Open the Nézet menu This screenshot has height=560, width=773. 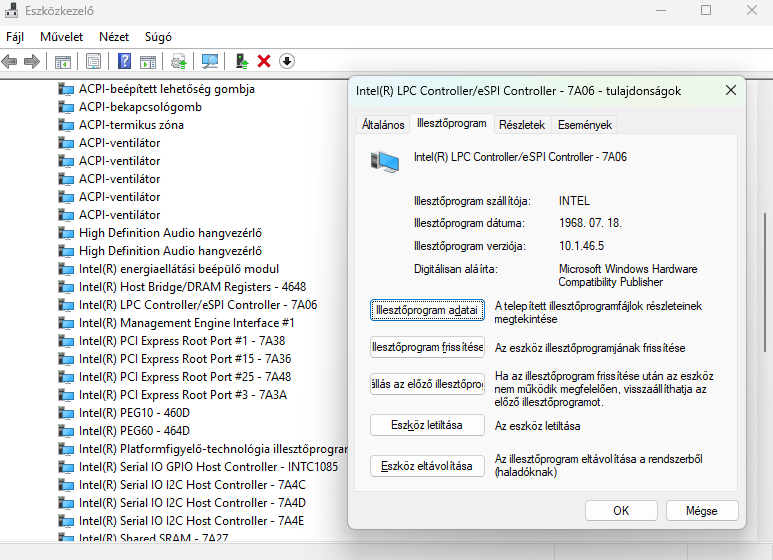point(114,37)
